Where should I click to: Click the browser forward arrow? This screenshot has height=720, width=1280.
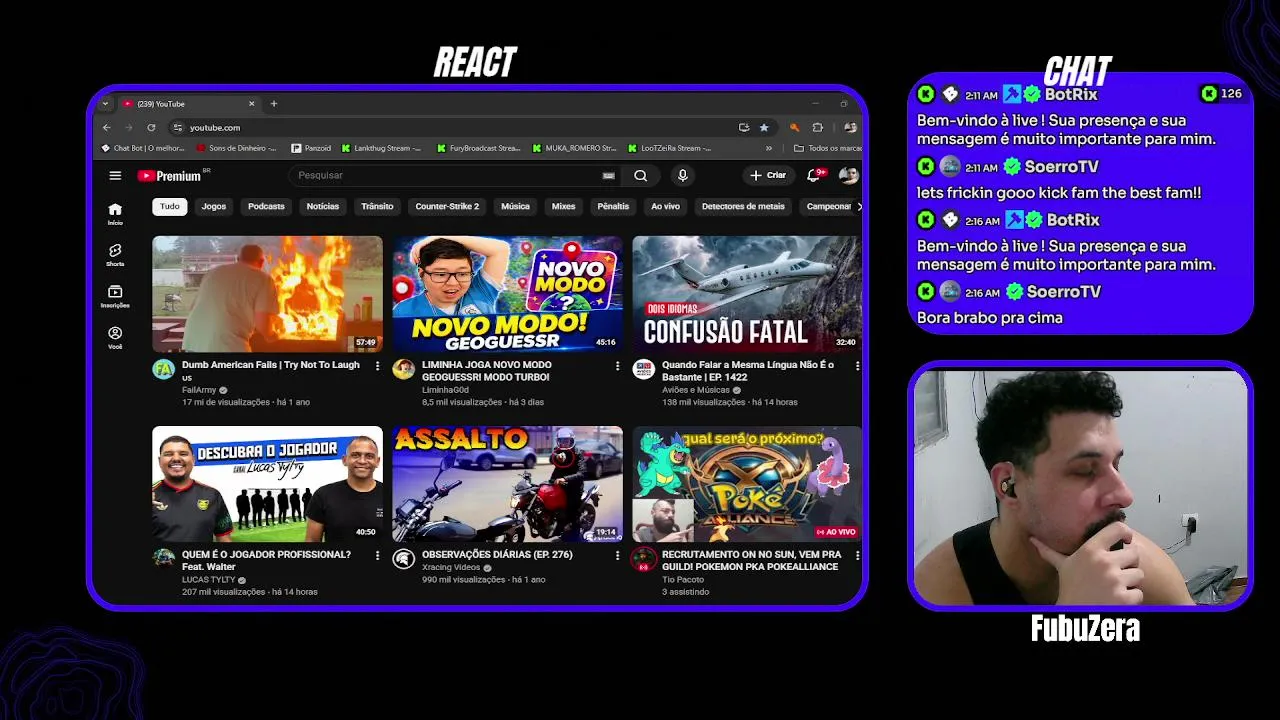[x=129, y=127]
